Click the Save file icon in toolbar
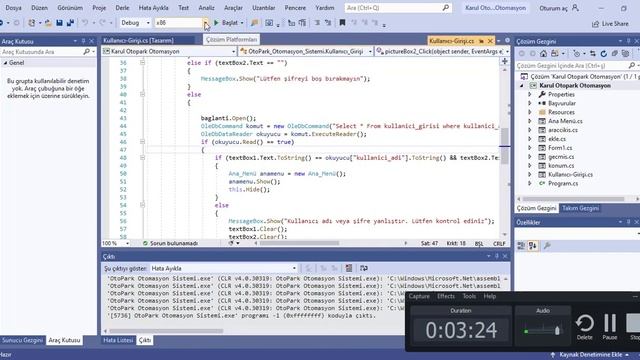640x360 pixels. point(59,23)
